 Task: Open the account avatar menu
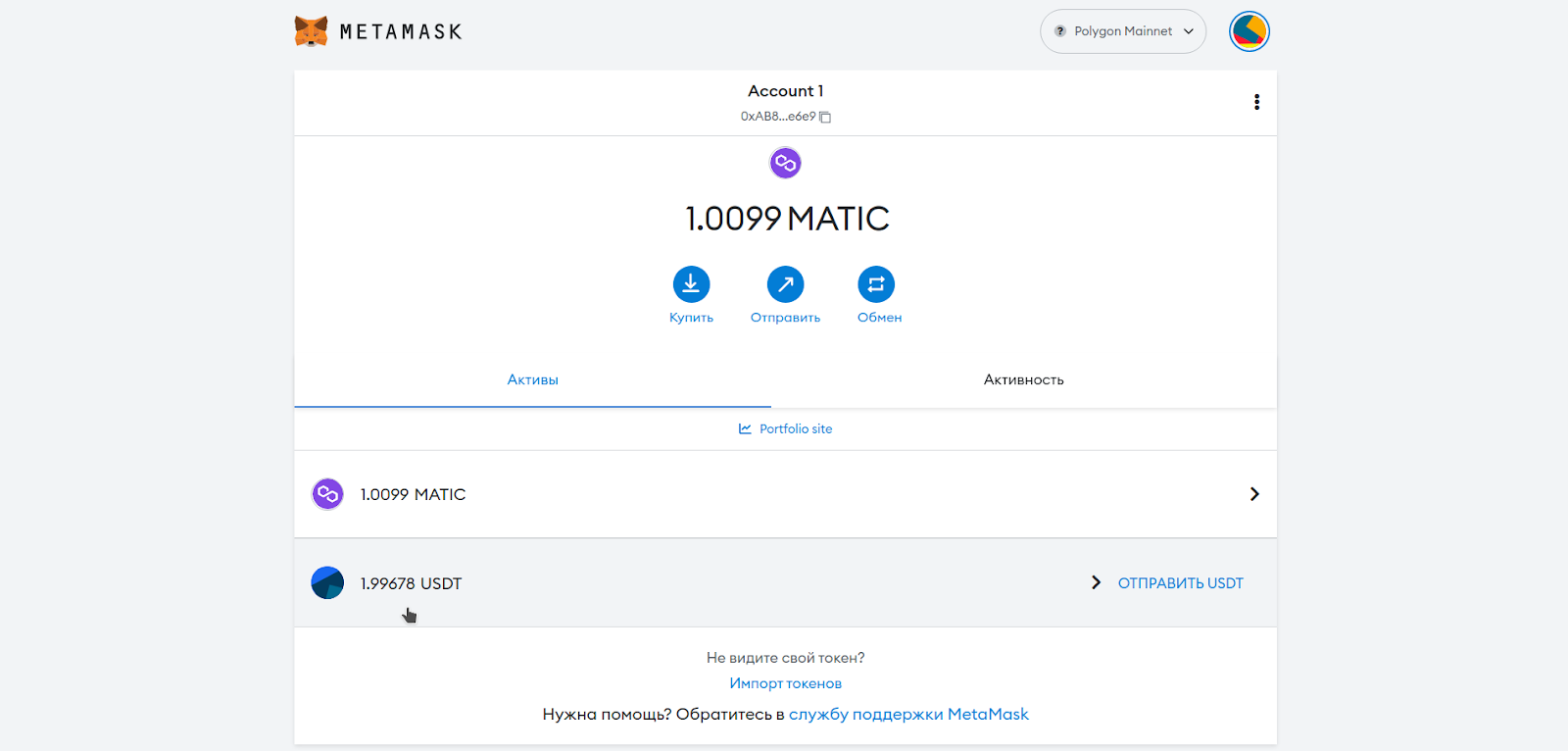point(1249,31)
